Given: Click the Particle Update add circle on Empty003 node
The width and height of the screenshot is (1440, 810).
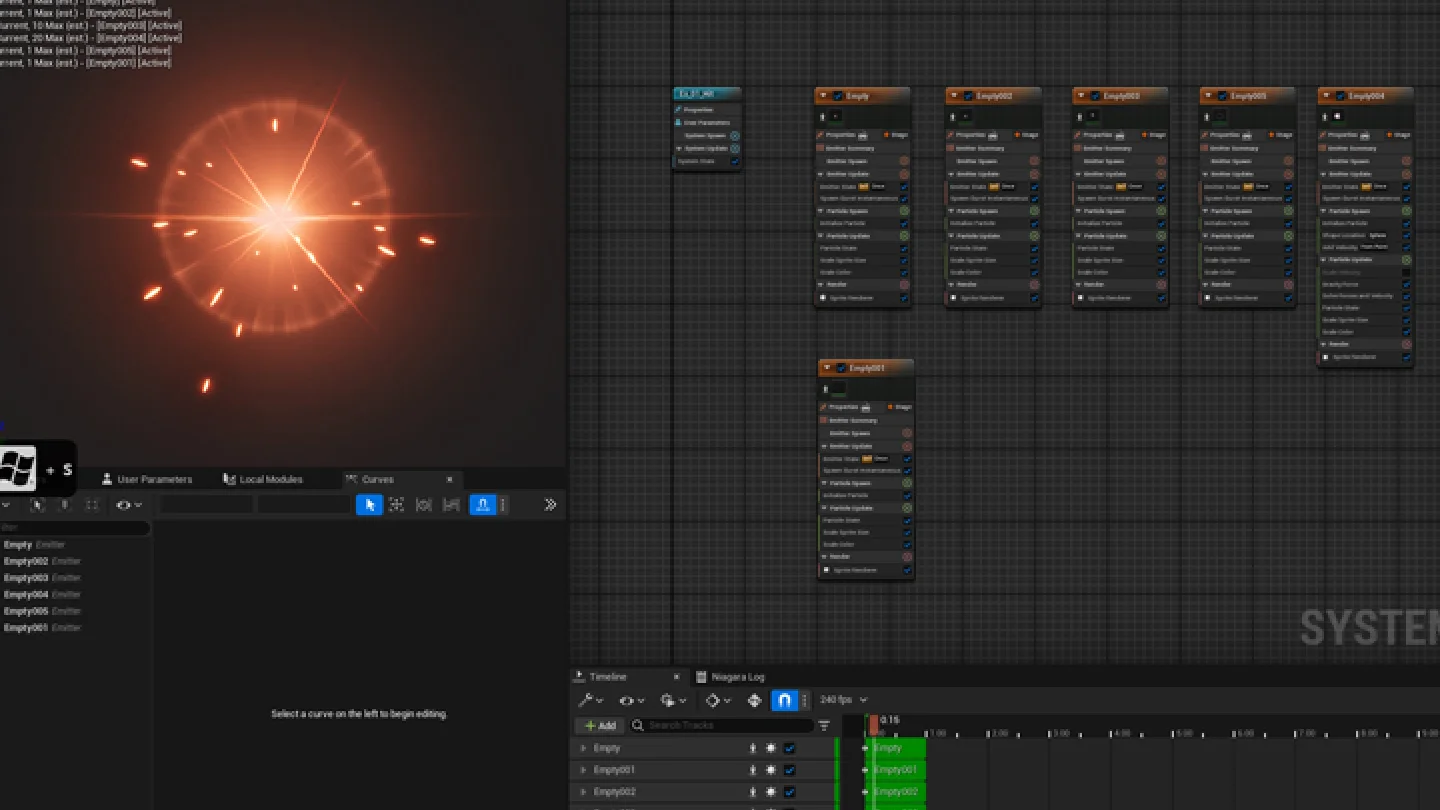Looking at the screenshot, I should click(x=1162, y=236).
